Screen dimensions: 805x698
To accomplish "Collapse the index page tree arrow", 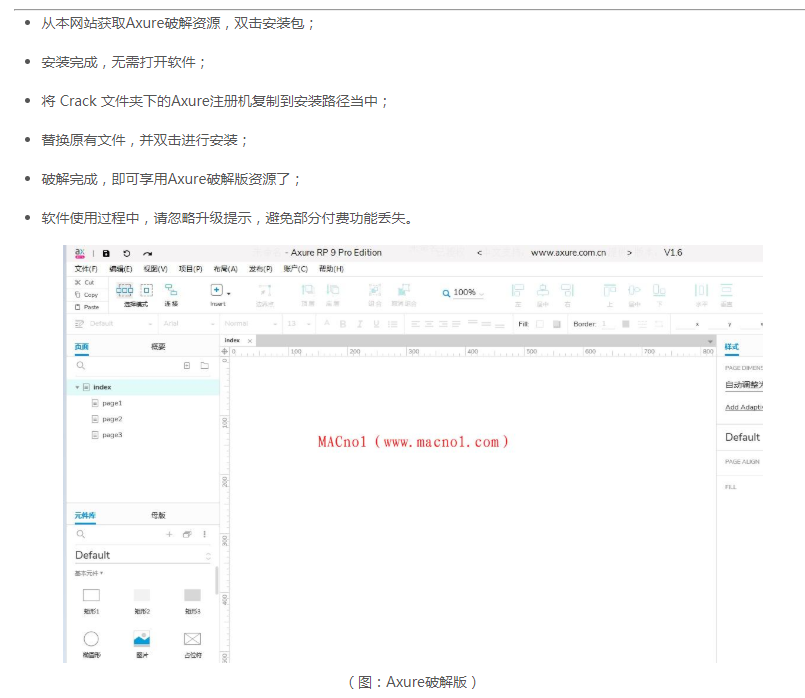I will coord(78,387).
